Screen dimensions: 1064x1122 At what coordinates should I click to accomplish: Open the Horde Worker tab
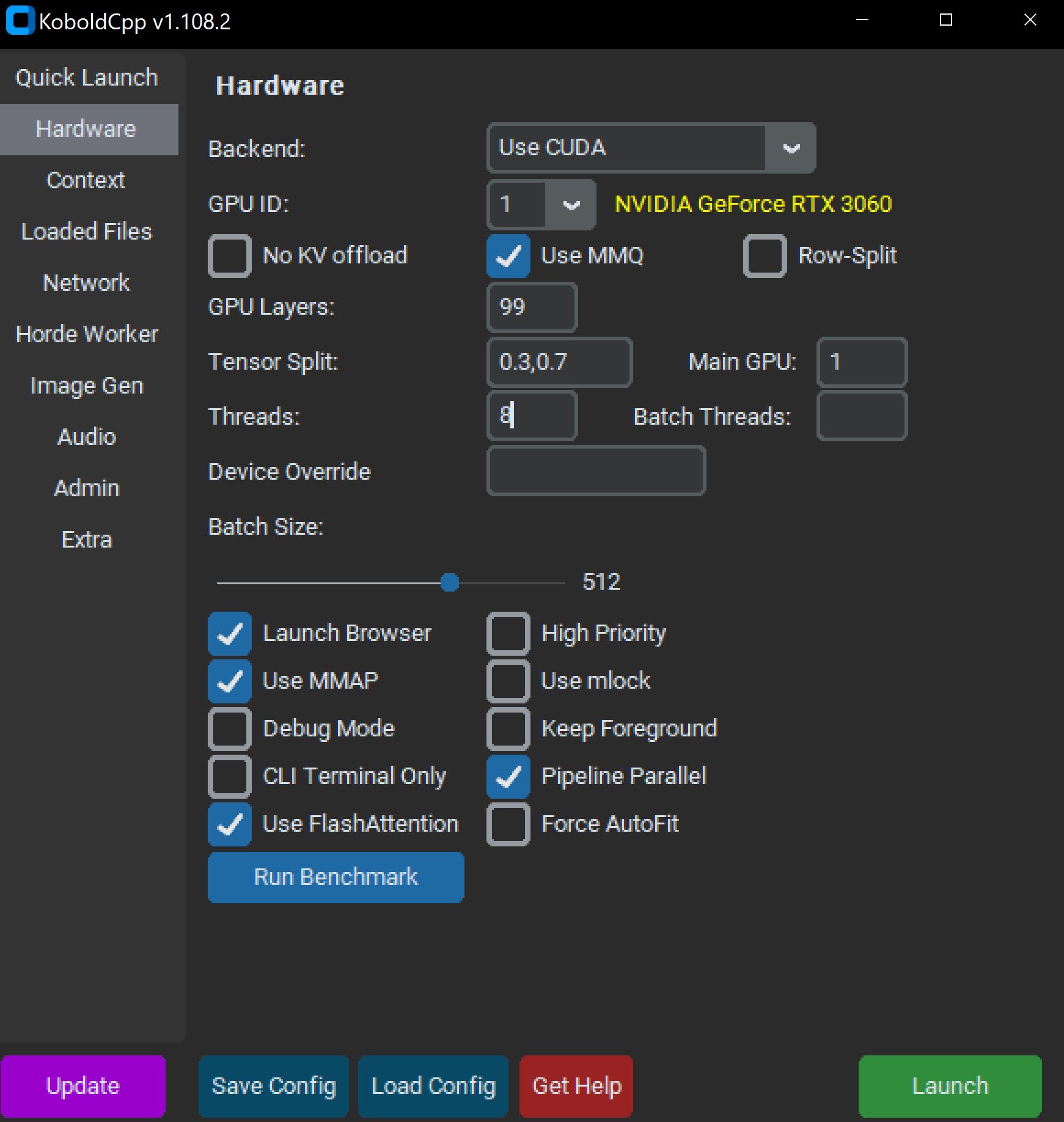coord(87,334)
